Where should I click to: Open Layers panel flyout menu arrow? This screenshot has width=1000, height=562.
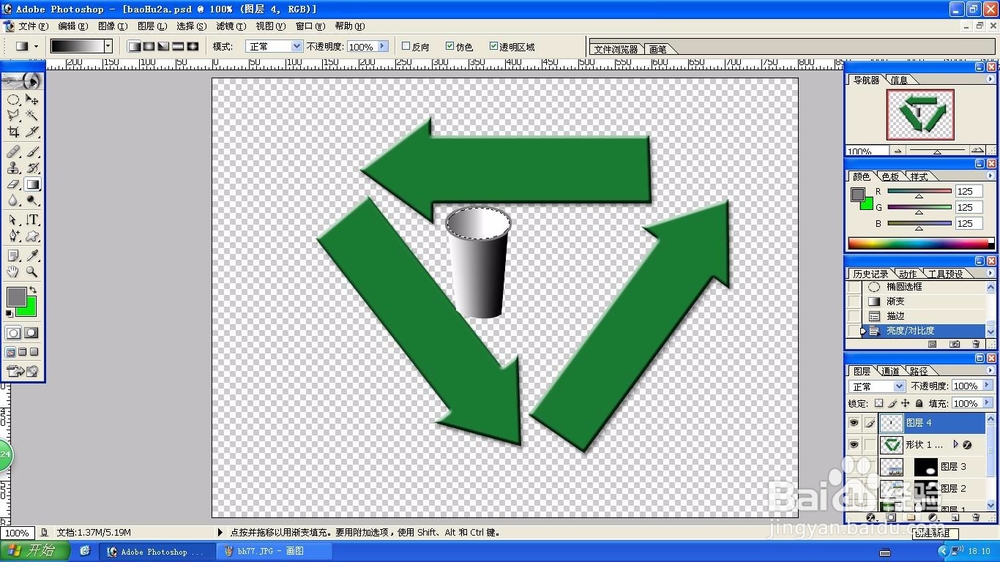coord(990,371)
